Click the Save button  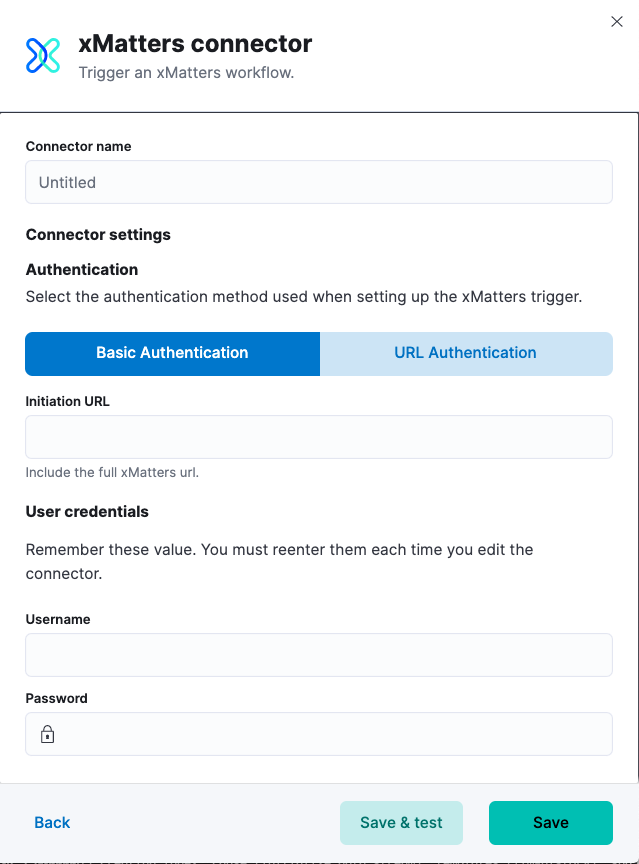550,822
